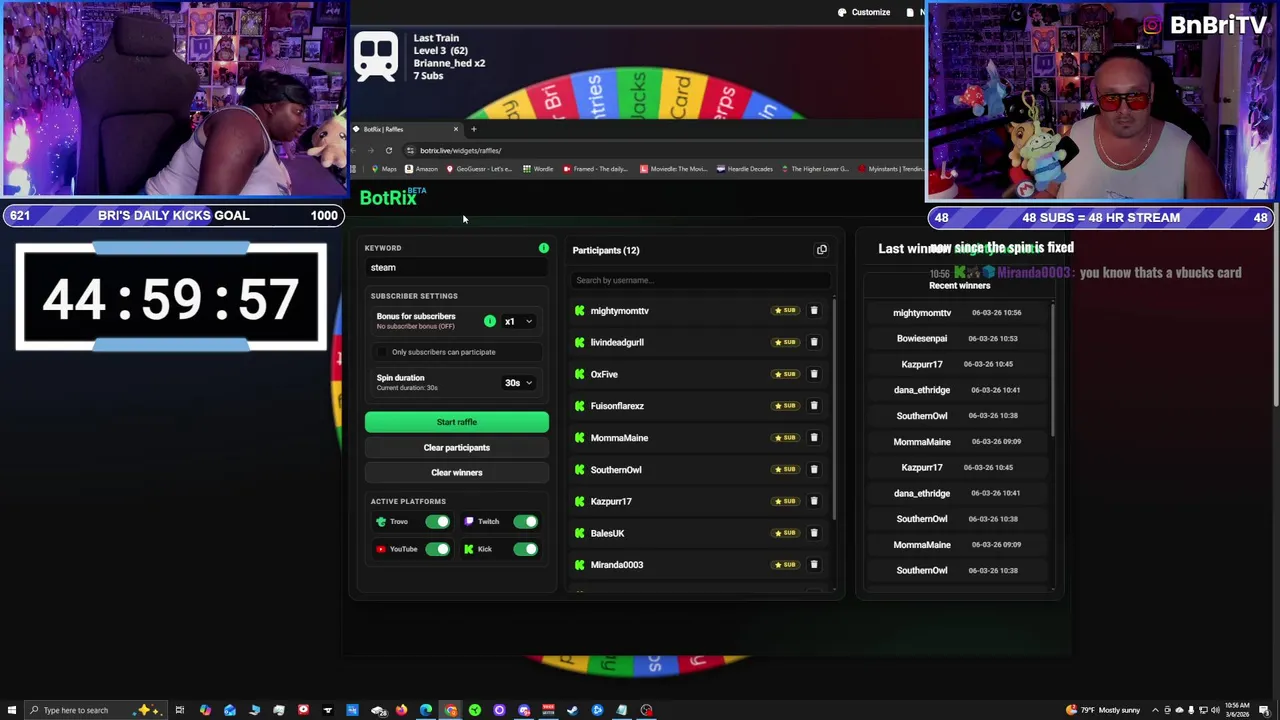Open the Framed bookmark
The width and height of the screenshot is (1280, 720).
tap(595, 169)
